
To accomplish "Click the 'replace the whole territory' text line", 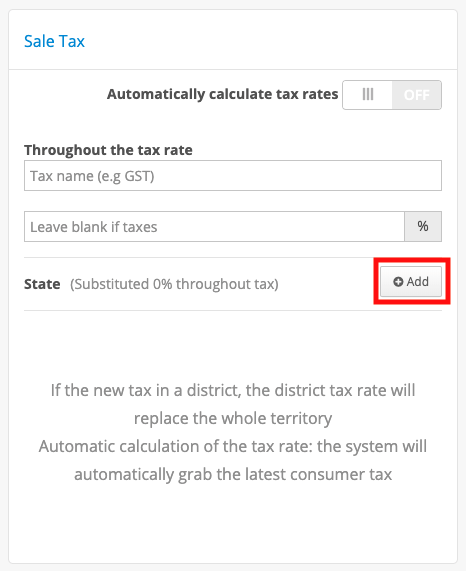I will click(233, 418).
